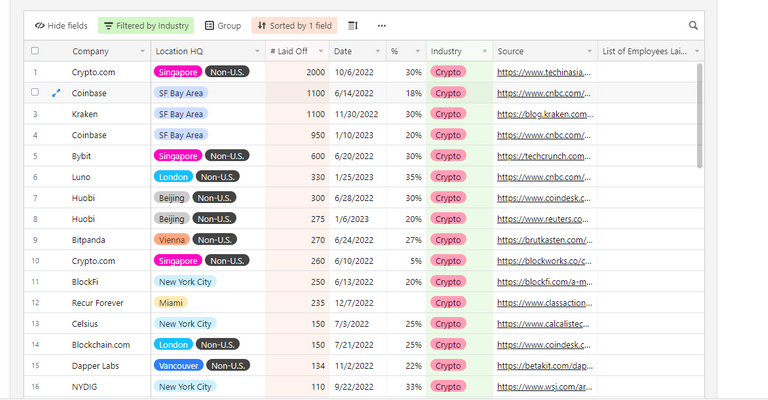
Task: Open the brutkasten.com link for Bitpanda
Action: (x=545, y=240)
